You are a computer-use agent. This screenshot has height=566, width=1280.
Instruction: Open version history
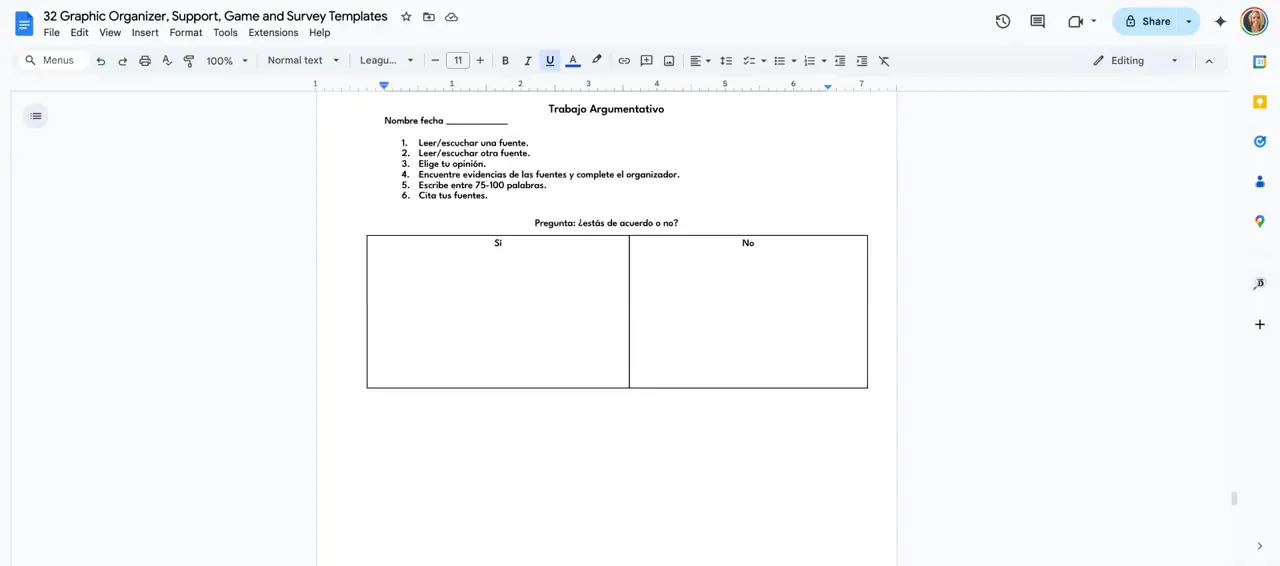coord(1003,21)
